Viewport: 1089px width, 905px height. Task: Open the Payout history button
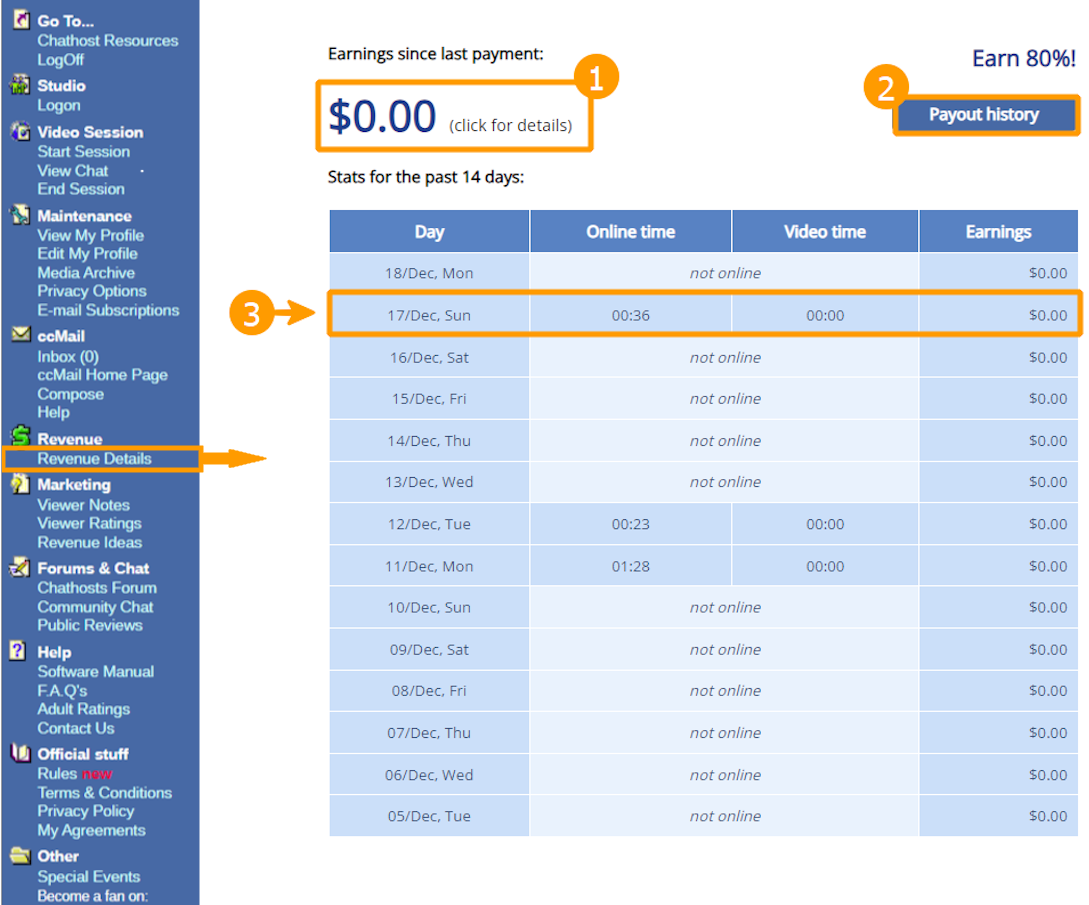tap(984, 115)
